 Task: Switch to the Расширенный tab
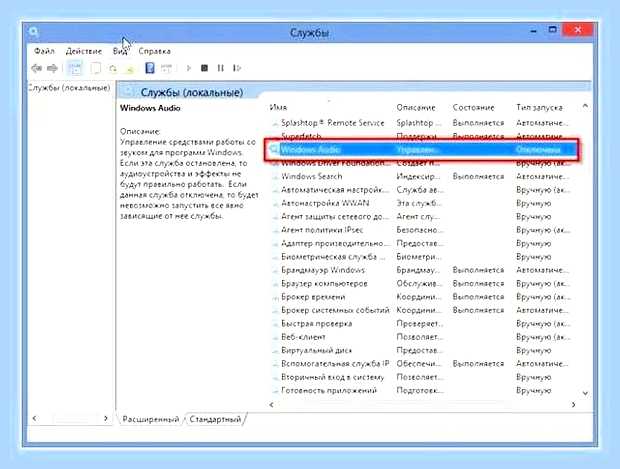pos(151,419)
